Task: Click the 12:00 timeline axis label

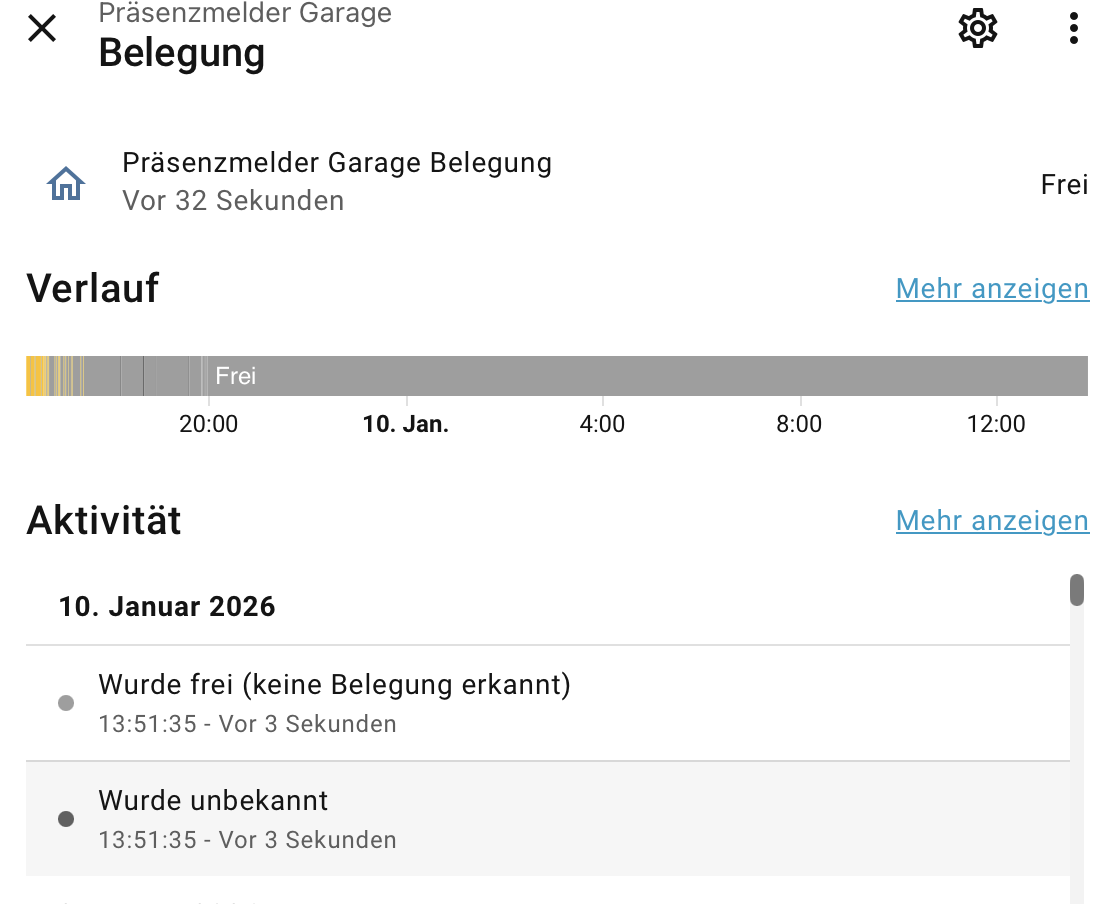Action: click(996, 424)
